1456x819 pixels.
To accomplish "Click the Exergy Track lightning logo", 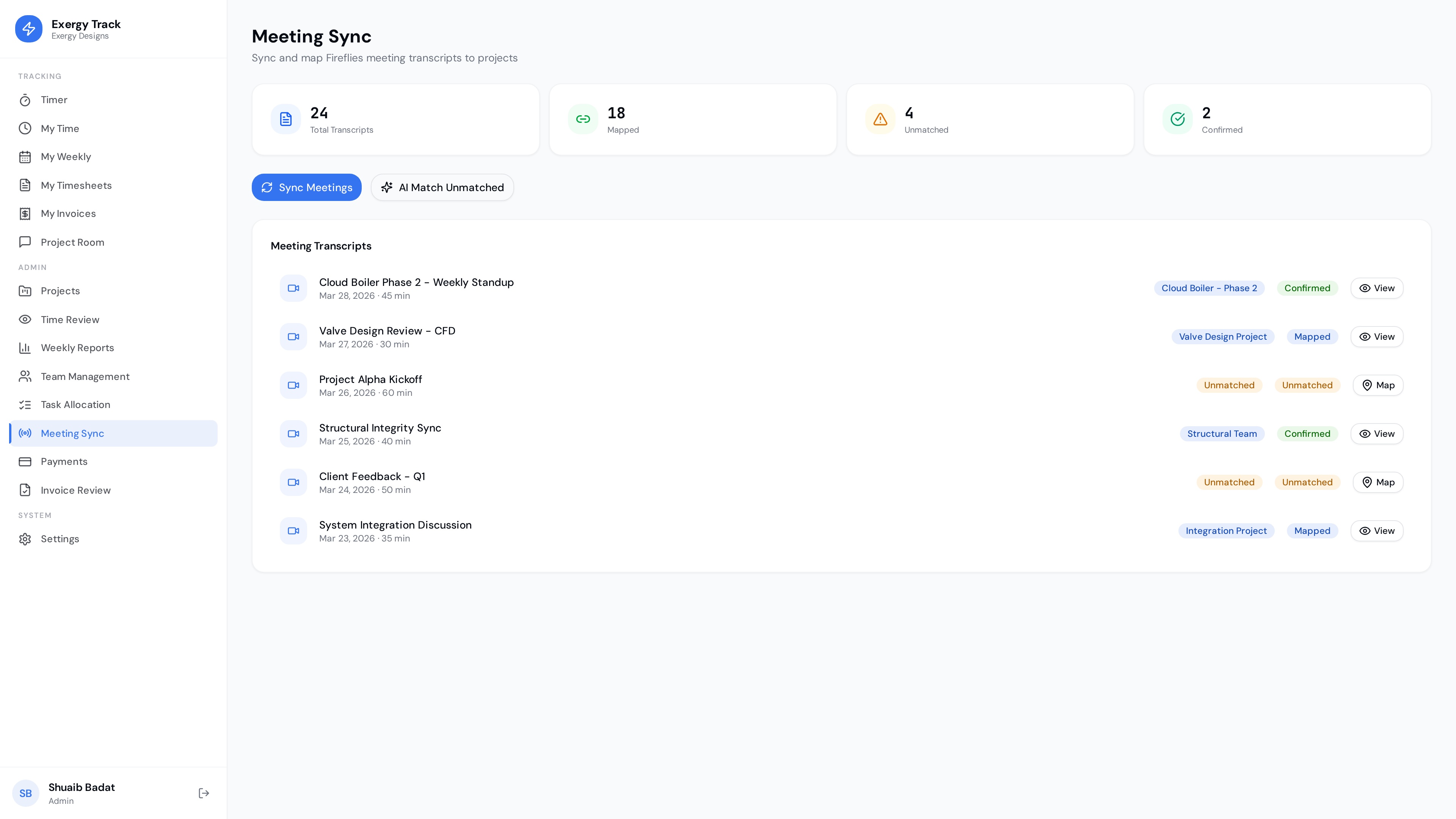I will (x=29, y=29).
